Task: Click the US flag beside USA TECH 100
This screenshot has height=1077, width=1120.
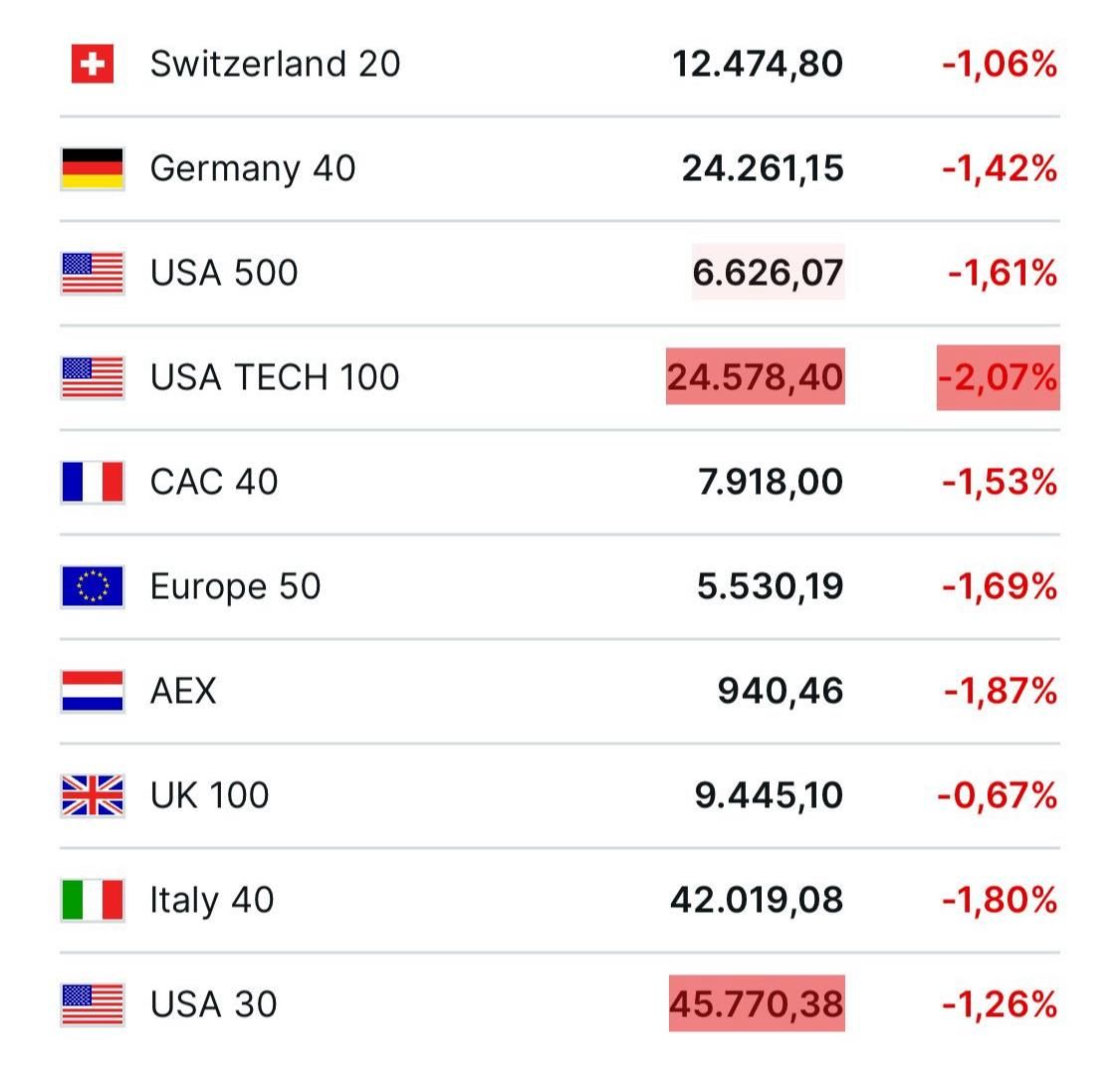Action: (x=92, y=377)
